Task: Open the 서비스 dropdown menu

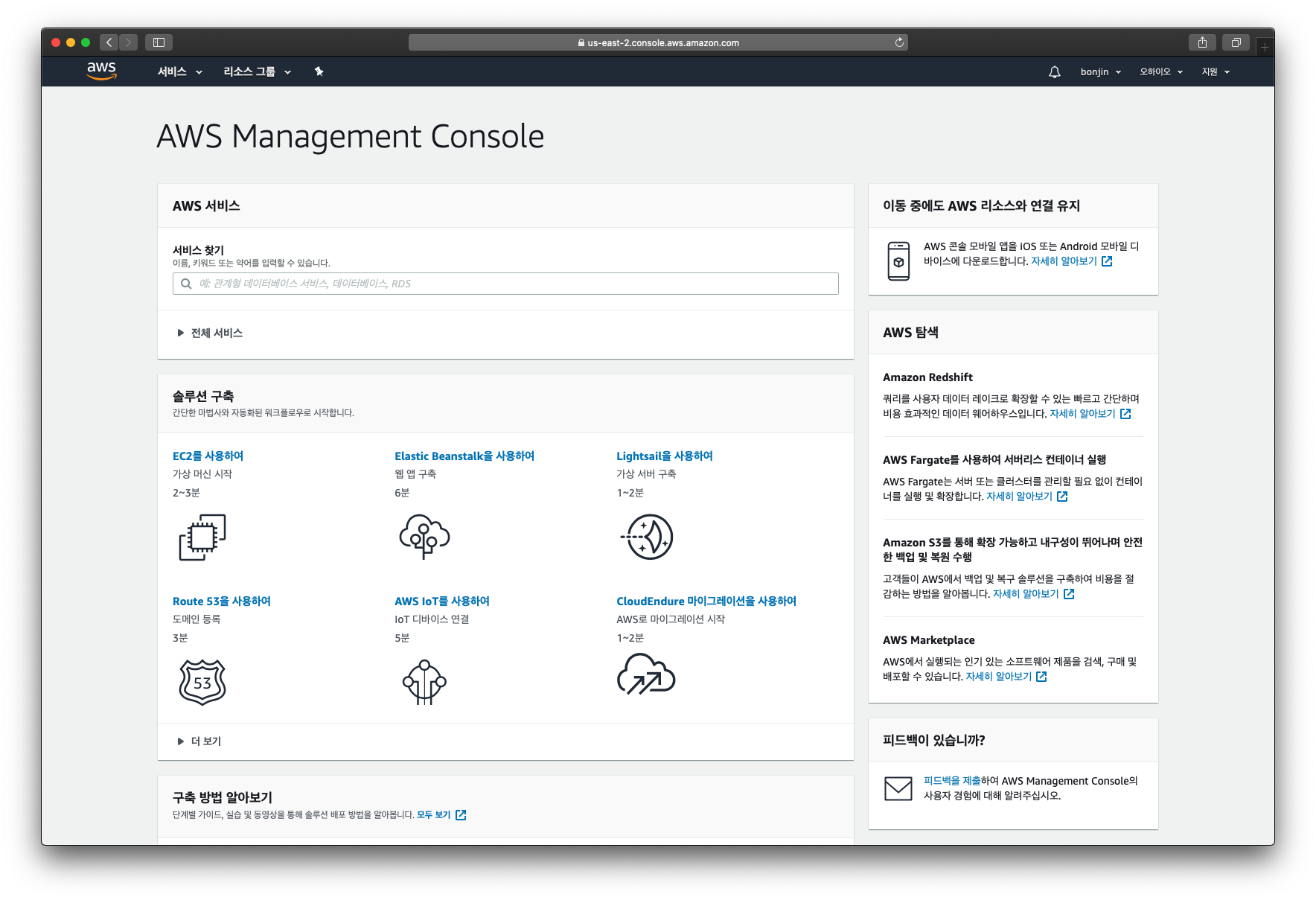Action: [x=179, y=71]
